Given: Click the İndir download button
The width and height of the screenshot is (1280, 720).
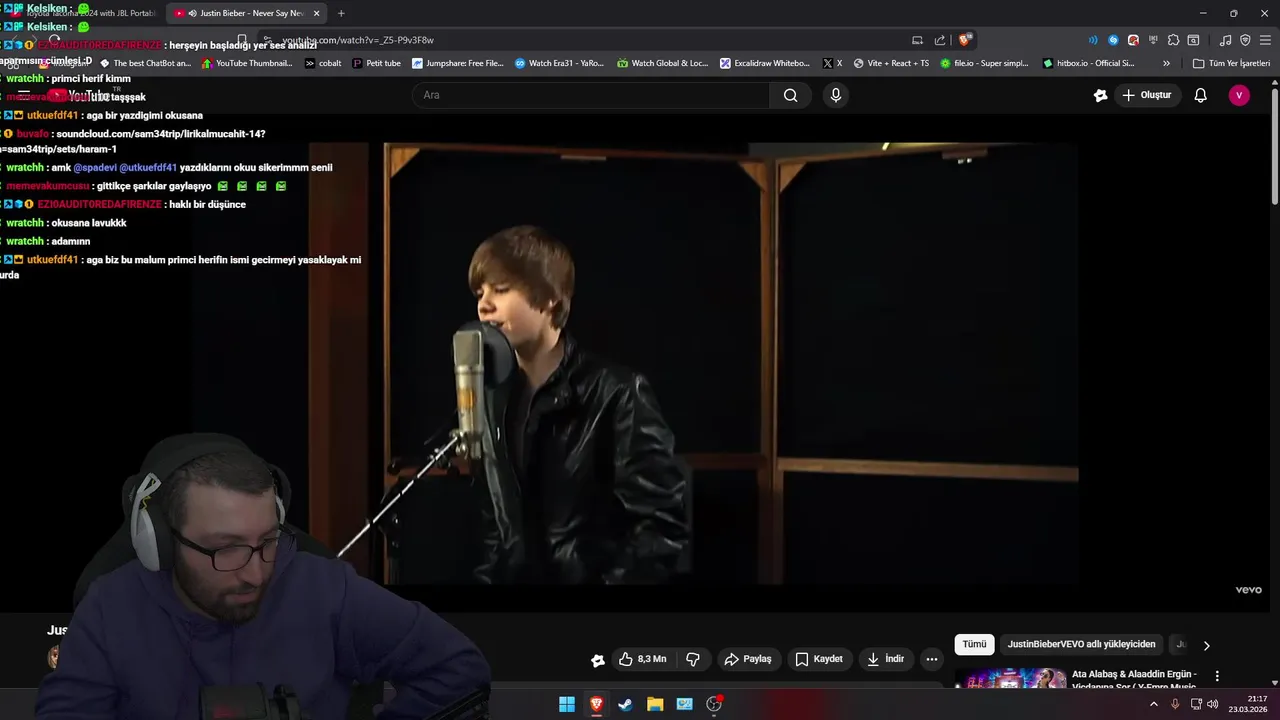Looking at the screenshot, I should [x=886, y=659].
